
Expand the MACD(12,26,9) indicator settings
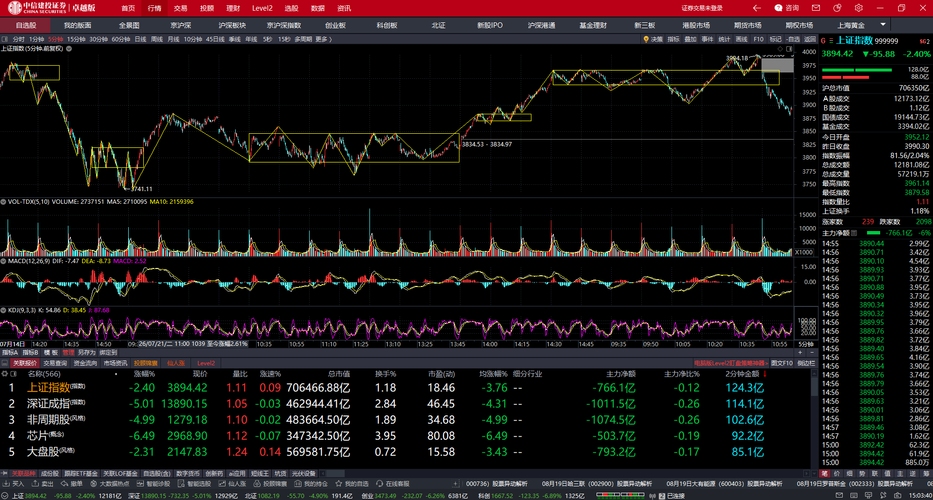(5, 261)
